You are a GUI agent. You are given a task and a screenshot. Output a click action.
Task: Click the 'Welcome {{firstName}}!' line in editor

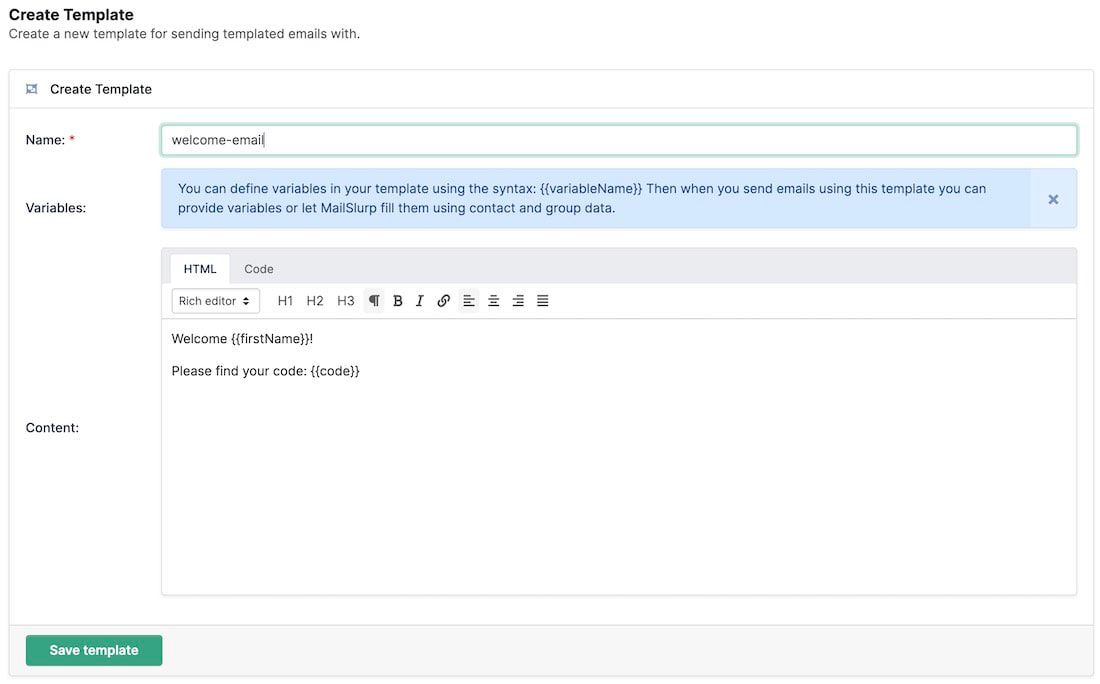tap(242, 339)
